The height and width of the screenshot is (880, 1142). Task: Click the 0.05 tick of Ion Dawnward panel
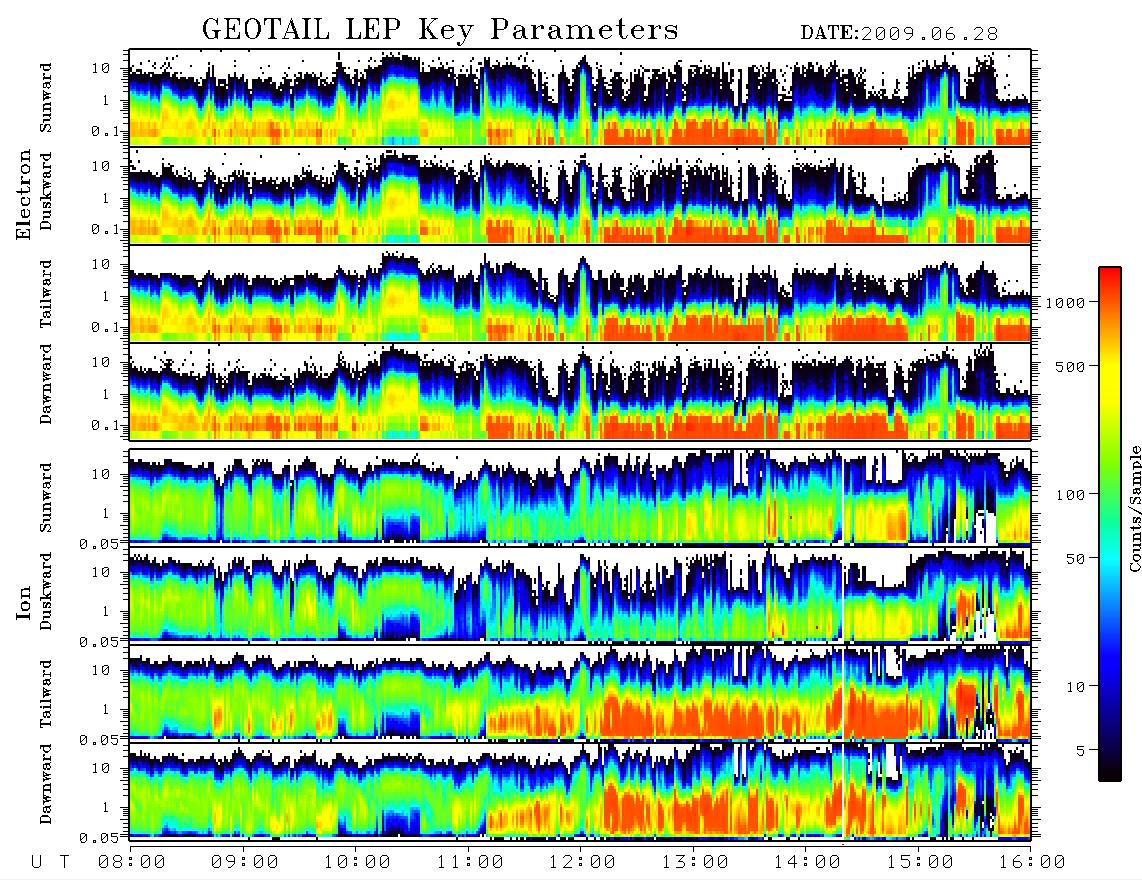point(98,838)
